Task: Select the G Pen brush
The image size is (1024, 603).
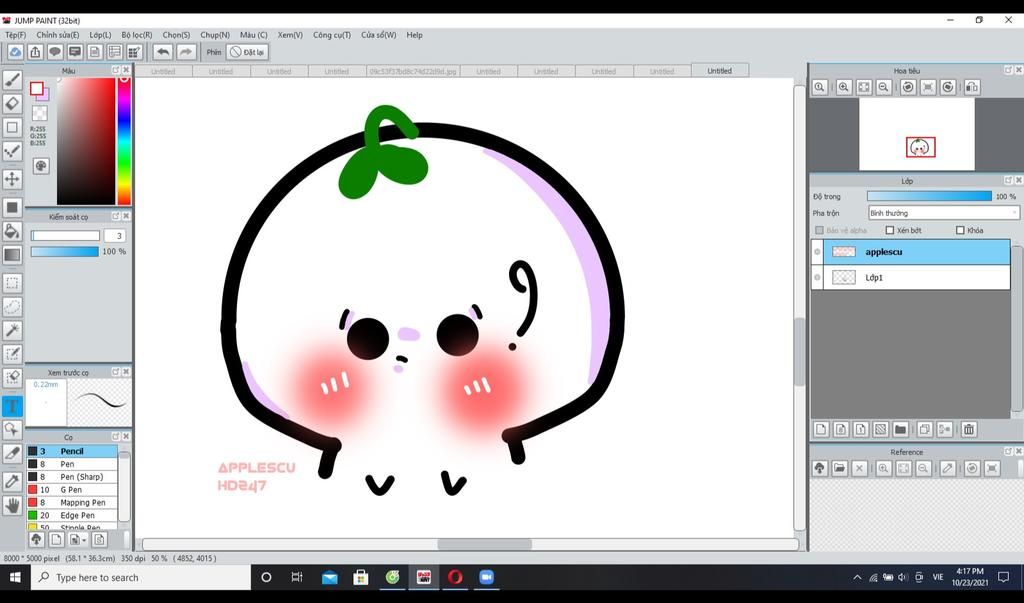Action: pyautogui.click(x=71, y=489)
